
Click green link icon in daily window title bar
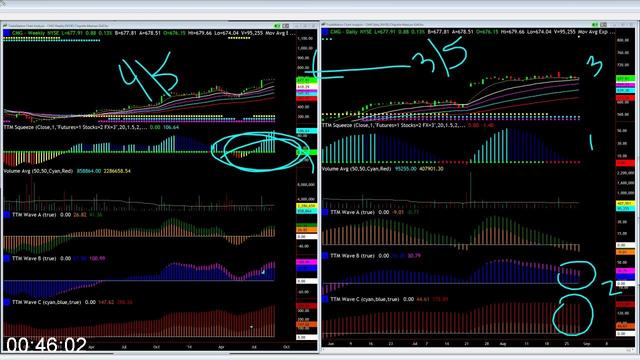596,24
